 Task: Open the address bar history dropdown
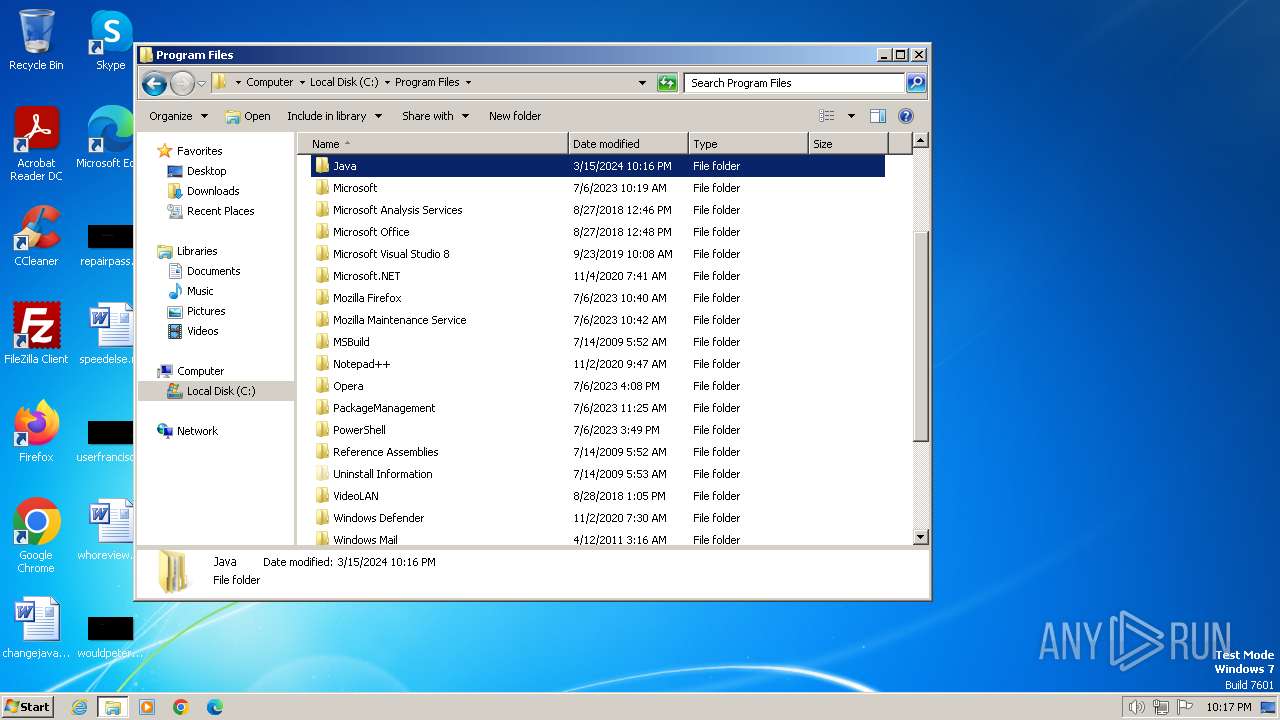coord(642,83)
